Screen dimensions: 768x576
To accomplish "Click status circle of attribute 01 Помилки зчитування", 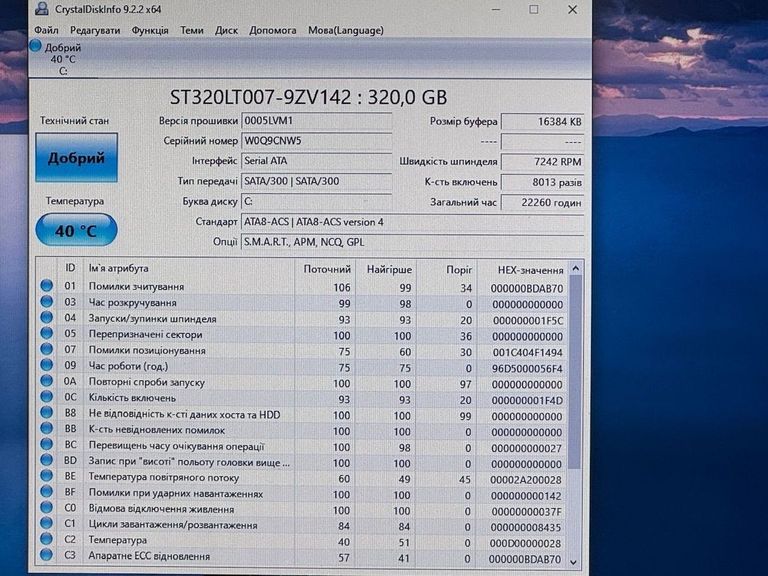I will (47, 285).
